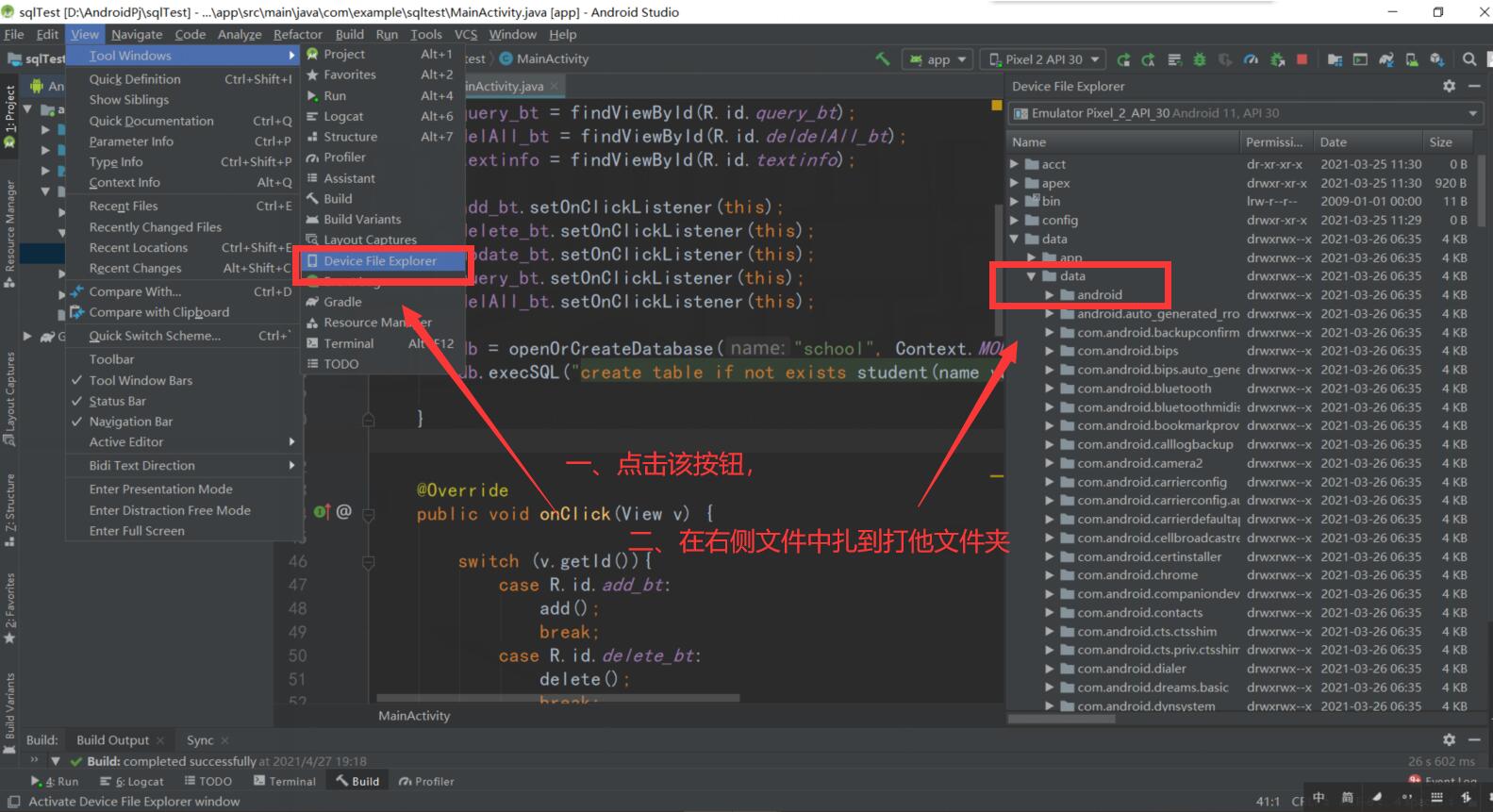
Task: Expand the com.android.bluetooth folder
Action: 1049,389
